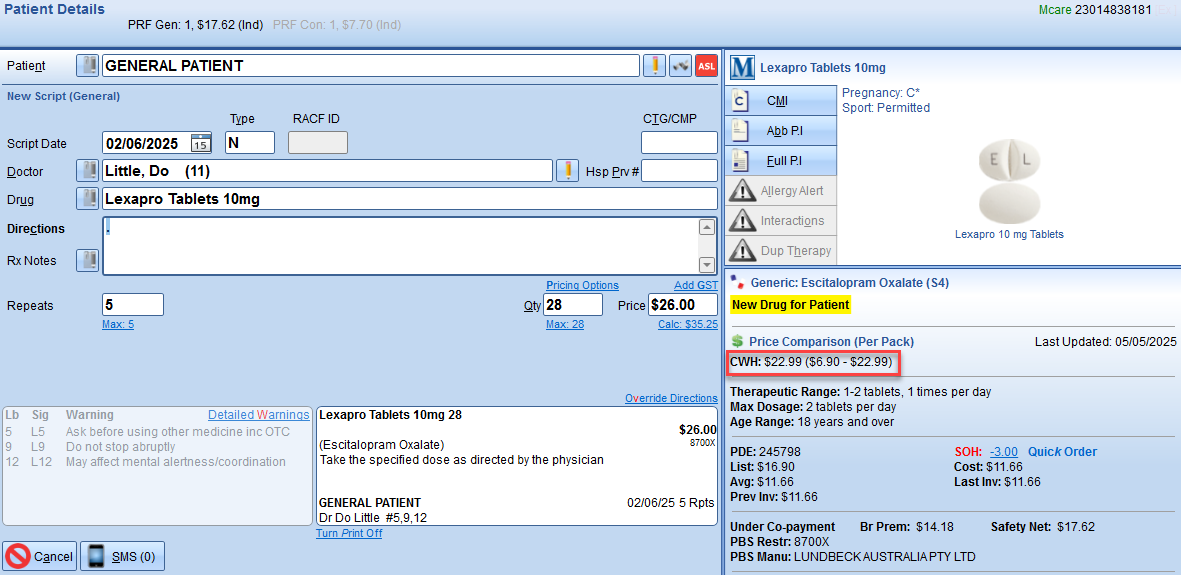This screenshot has height=575, width=1181.
Task: Click Turn Print Off link
Action: (x=349, y=534)
